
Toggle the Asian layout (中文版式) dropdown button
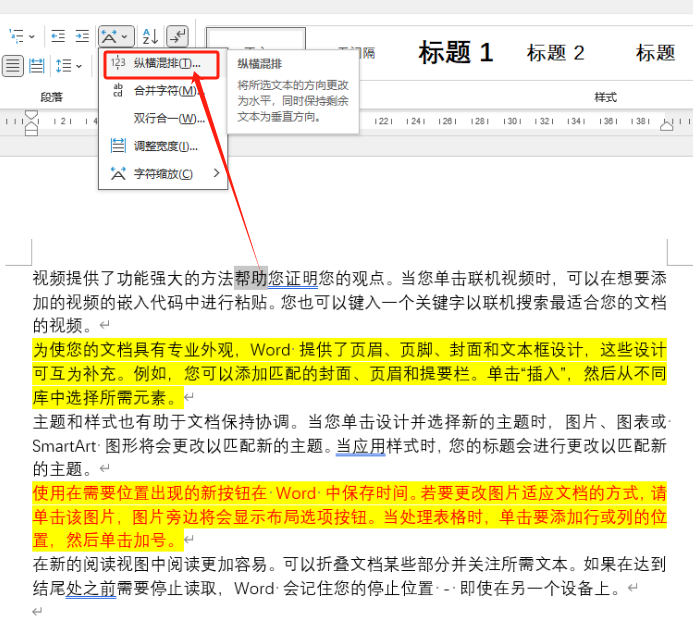pos(116,36)
